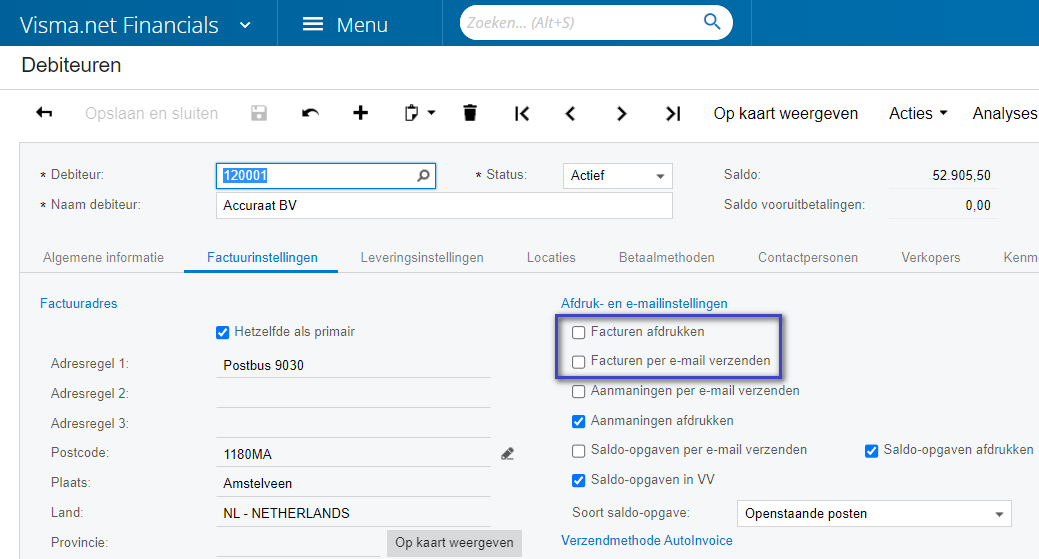Open the clipboard dropdown arrow

(x=431, y=113)
